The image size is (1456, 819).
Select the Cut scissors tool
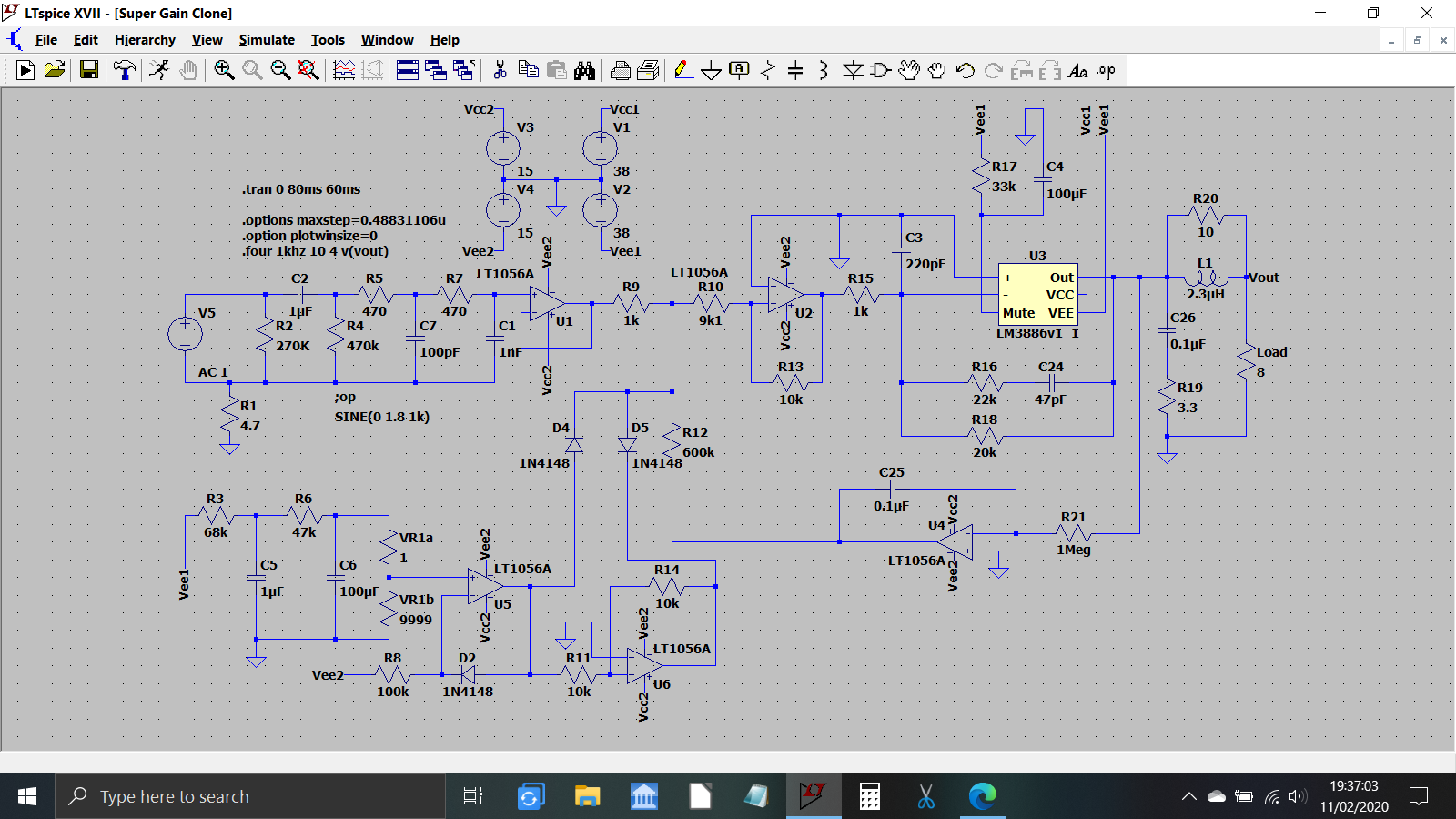[500, 70]
